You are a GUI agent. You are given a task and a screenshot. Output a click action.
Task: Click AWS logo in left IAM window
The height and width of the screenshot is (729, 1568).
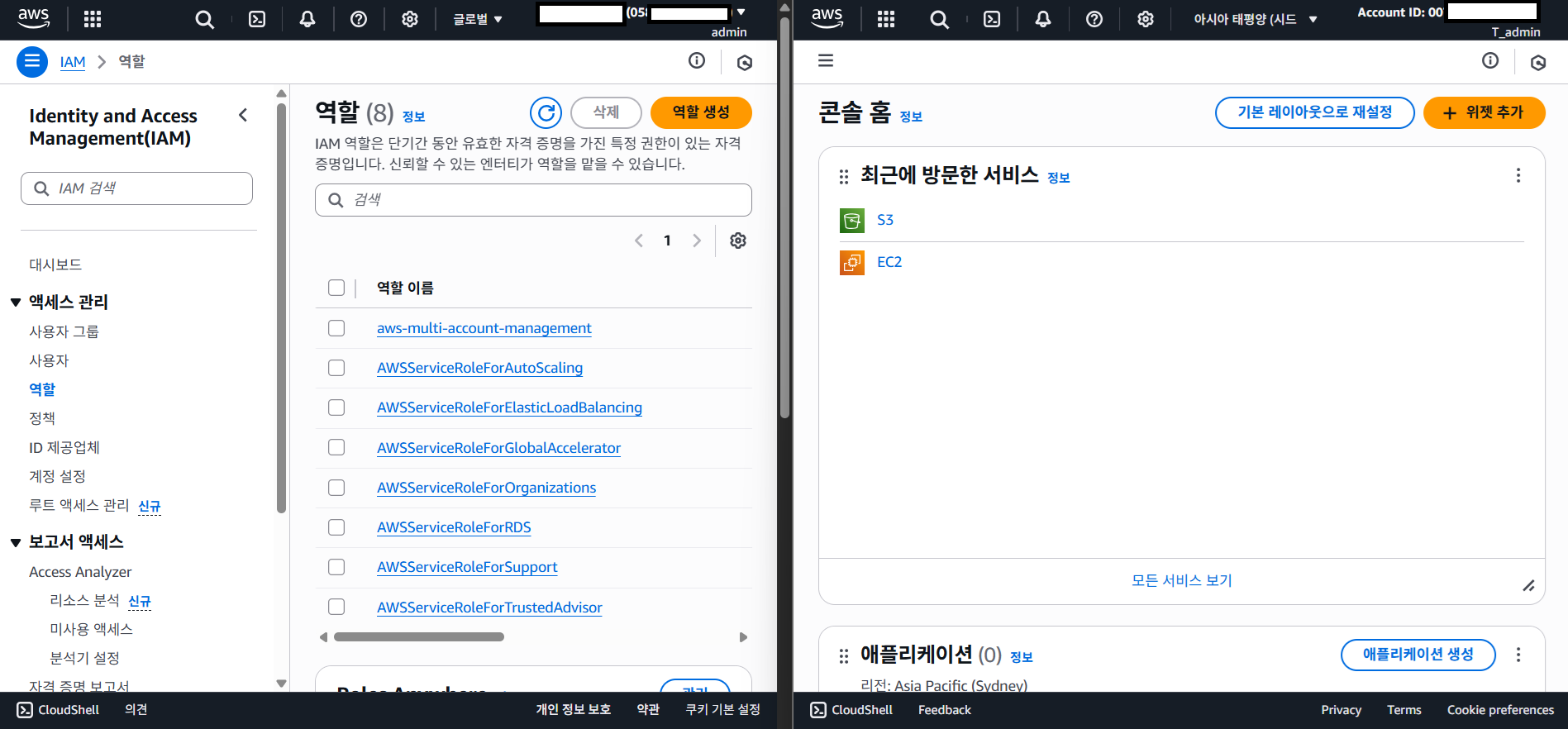pyautogui.click(x=34, y=18)
